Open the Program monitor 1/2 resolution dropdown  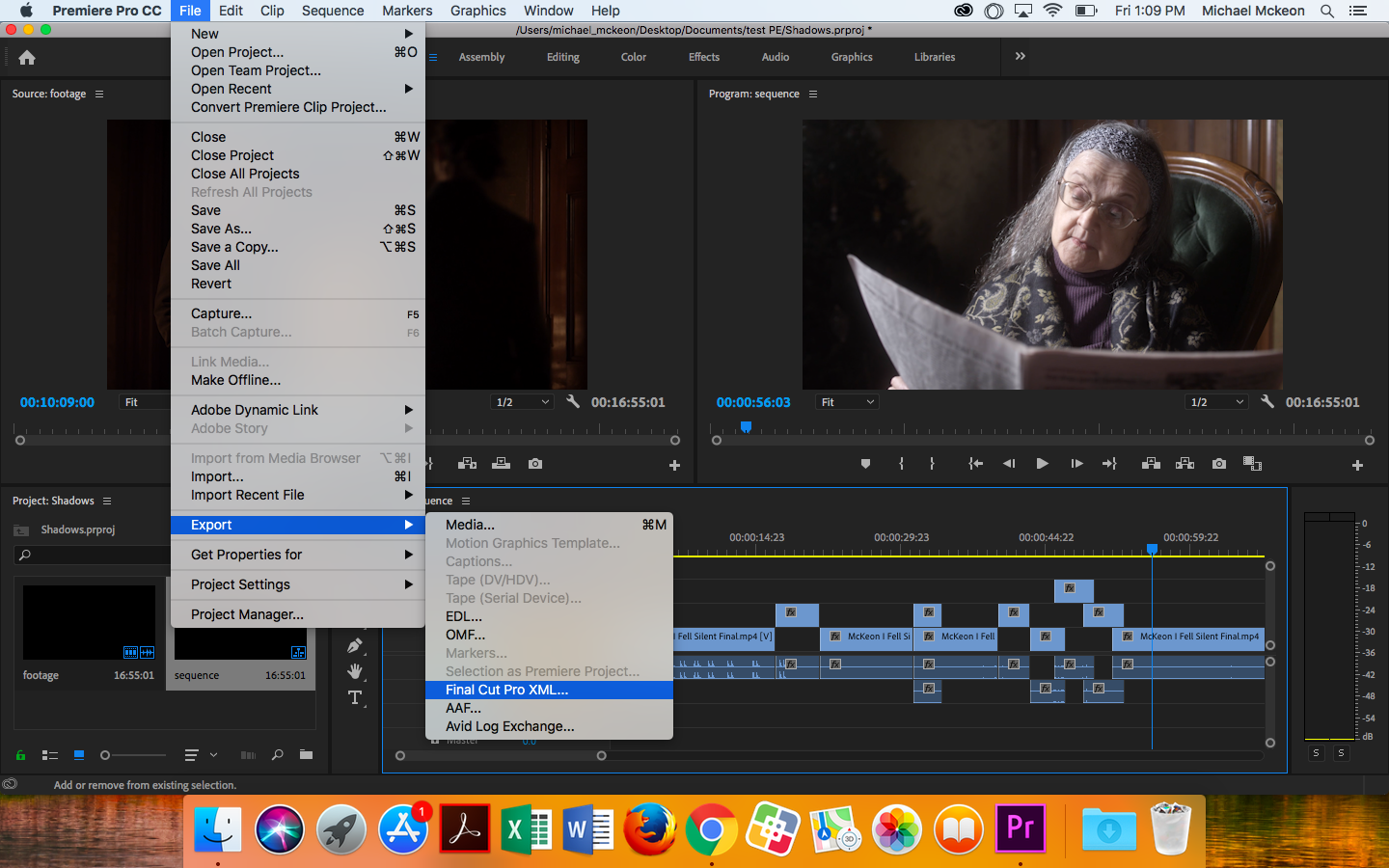[x=1217, y=402]
